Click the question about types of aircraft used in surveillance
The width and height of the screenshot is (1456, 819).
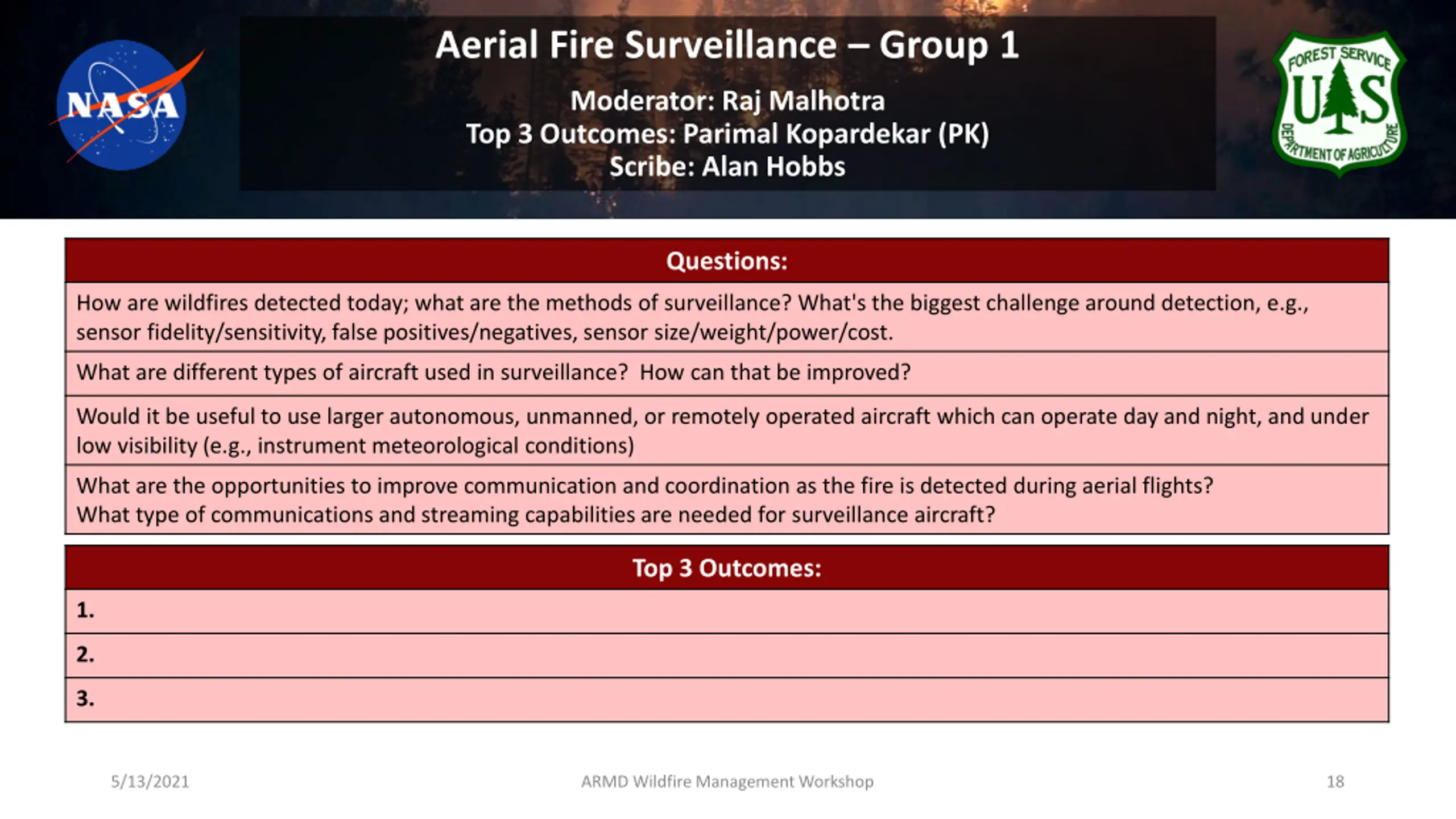727,373
